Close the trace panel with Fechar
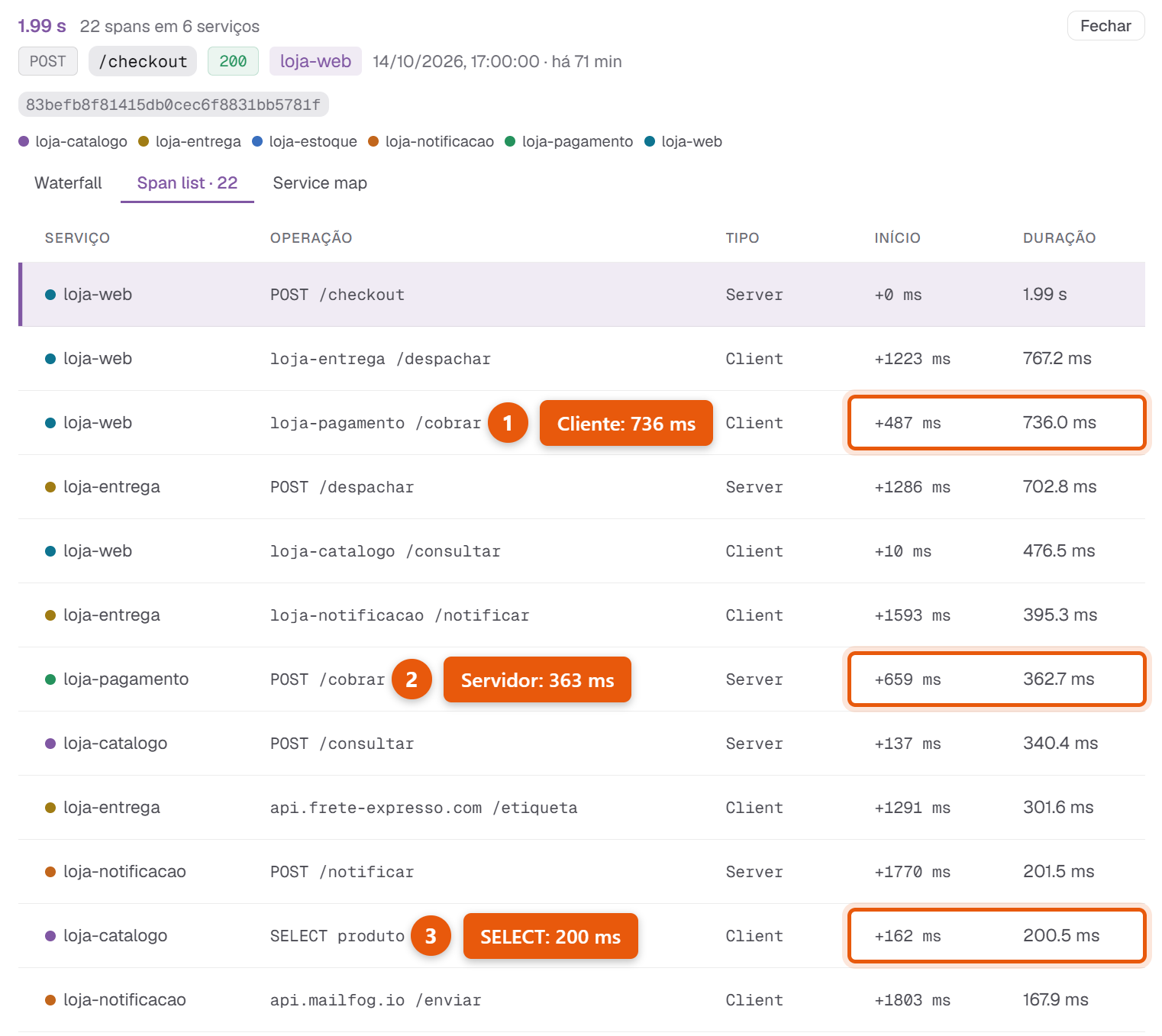 coord(1106,26)
